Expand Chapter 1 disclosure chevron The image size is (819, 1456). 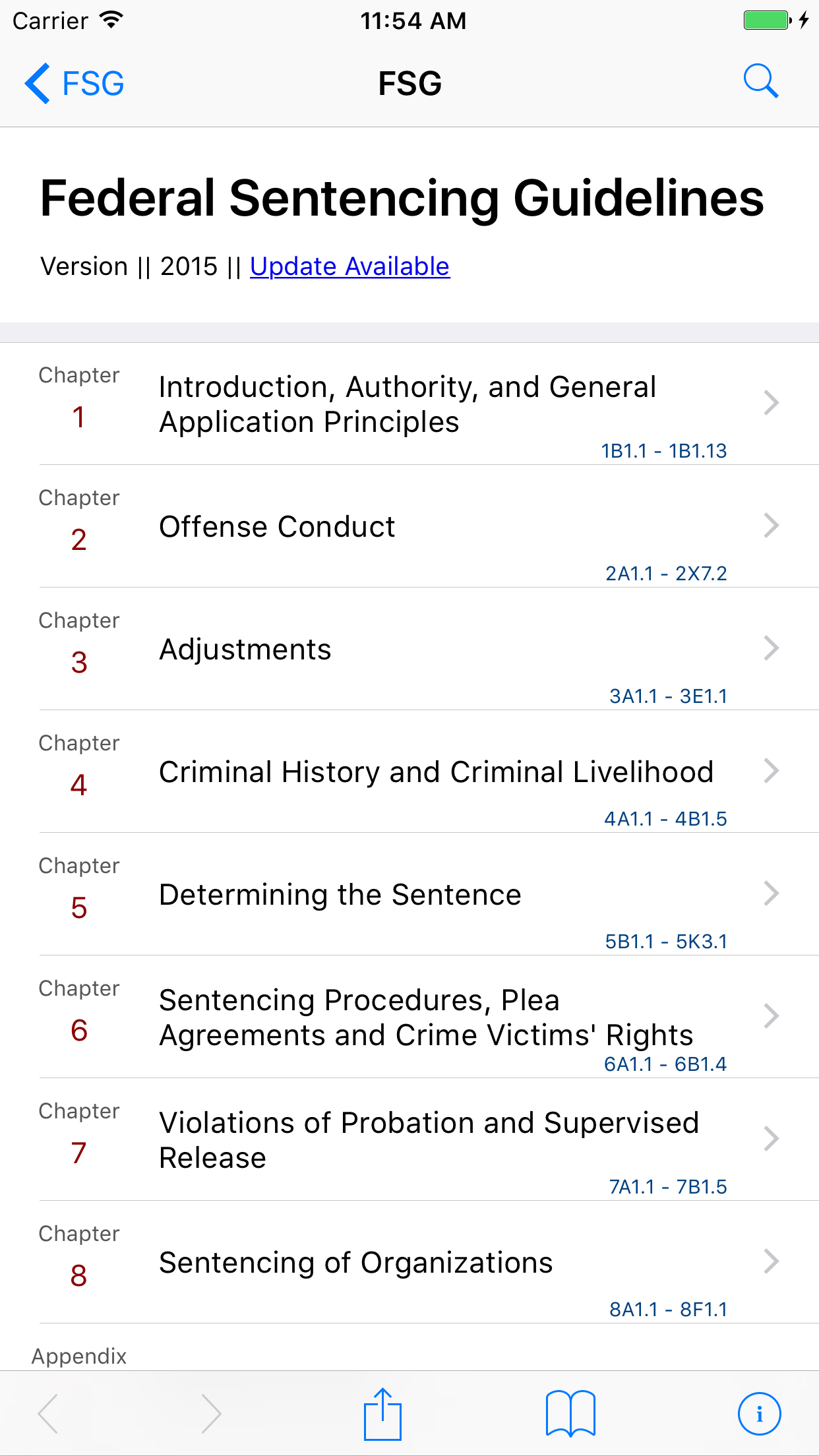coord(772,402)
